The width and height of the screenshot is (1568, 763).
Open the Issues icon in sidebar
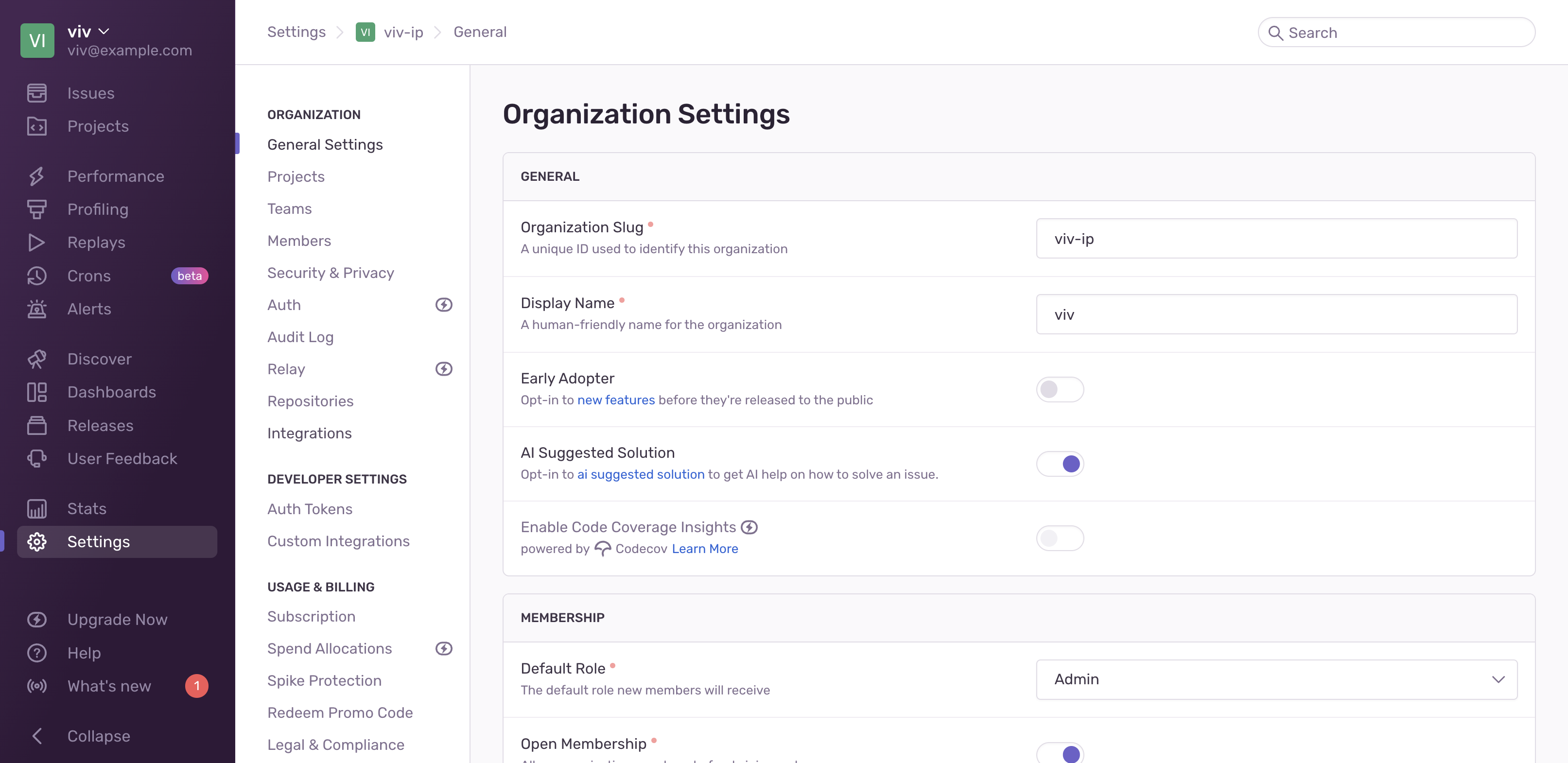(36, 93)
